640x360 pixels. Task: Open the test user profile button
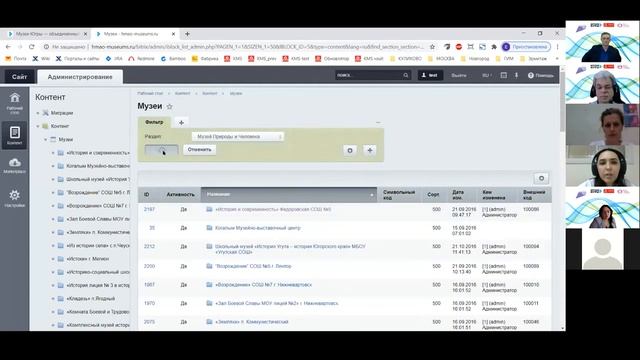[430, 76]
